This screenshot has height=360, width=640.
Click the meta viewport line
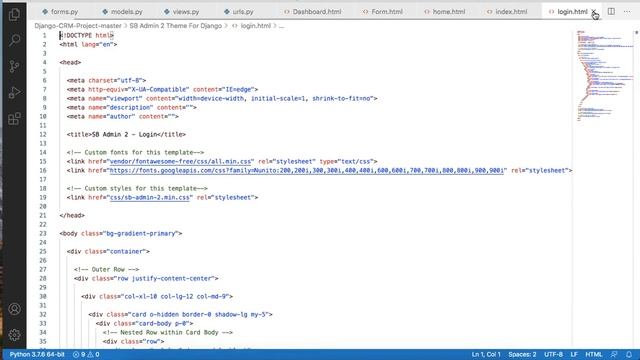(222, 98)
